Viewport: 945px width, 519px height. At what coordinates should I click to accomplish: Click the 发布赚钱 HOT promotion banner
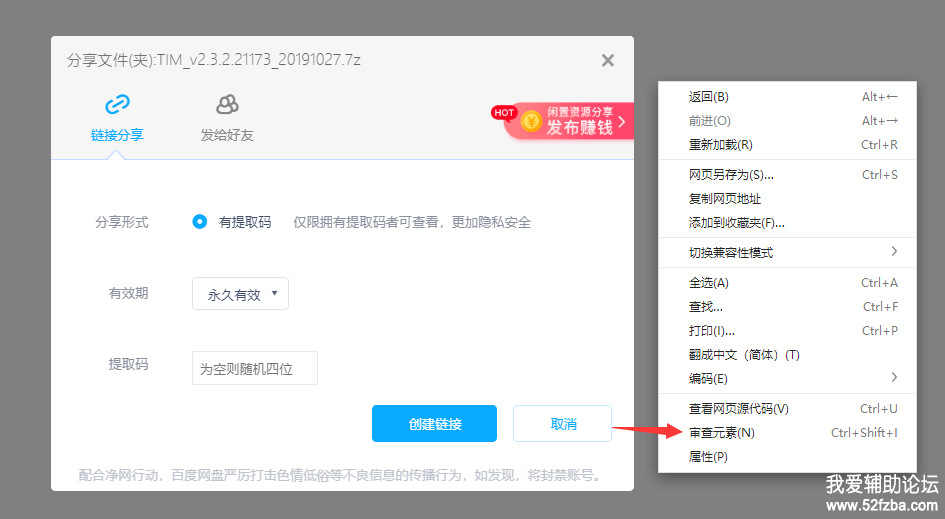(562, 121)
